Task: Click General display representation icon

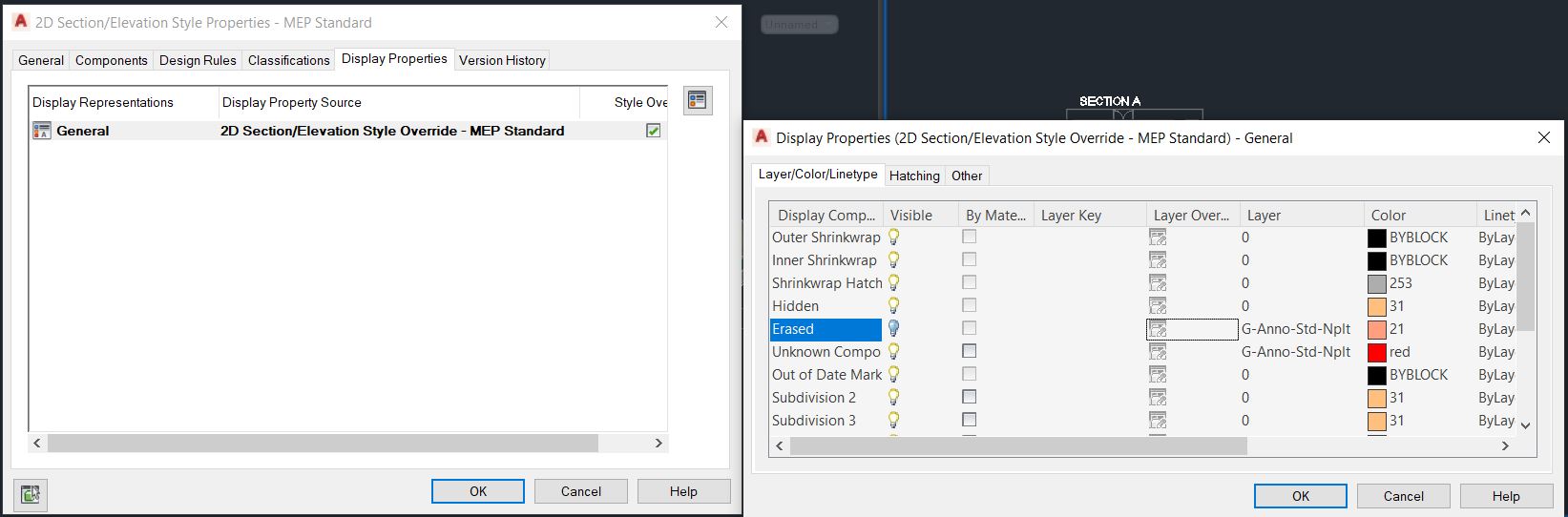Action: [41, 131]
